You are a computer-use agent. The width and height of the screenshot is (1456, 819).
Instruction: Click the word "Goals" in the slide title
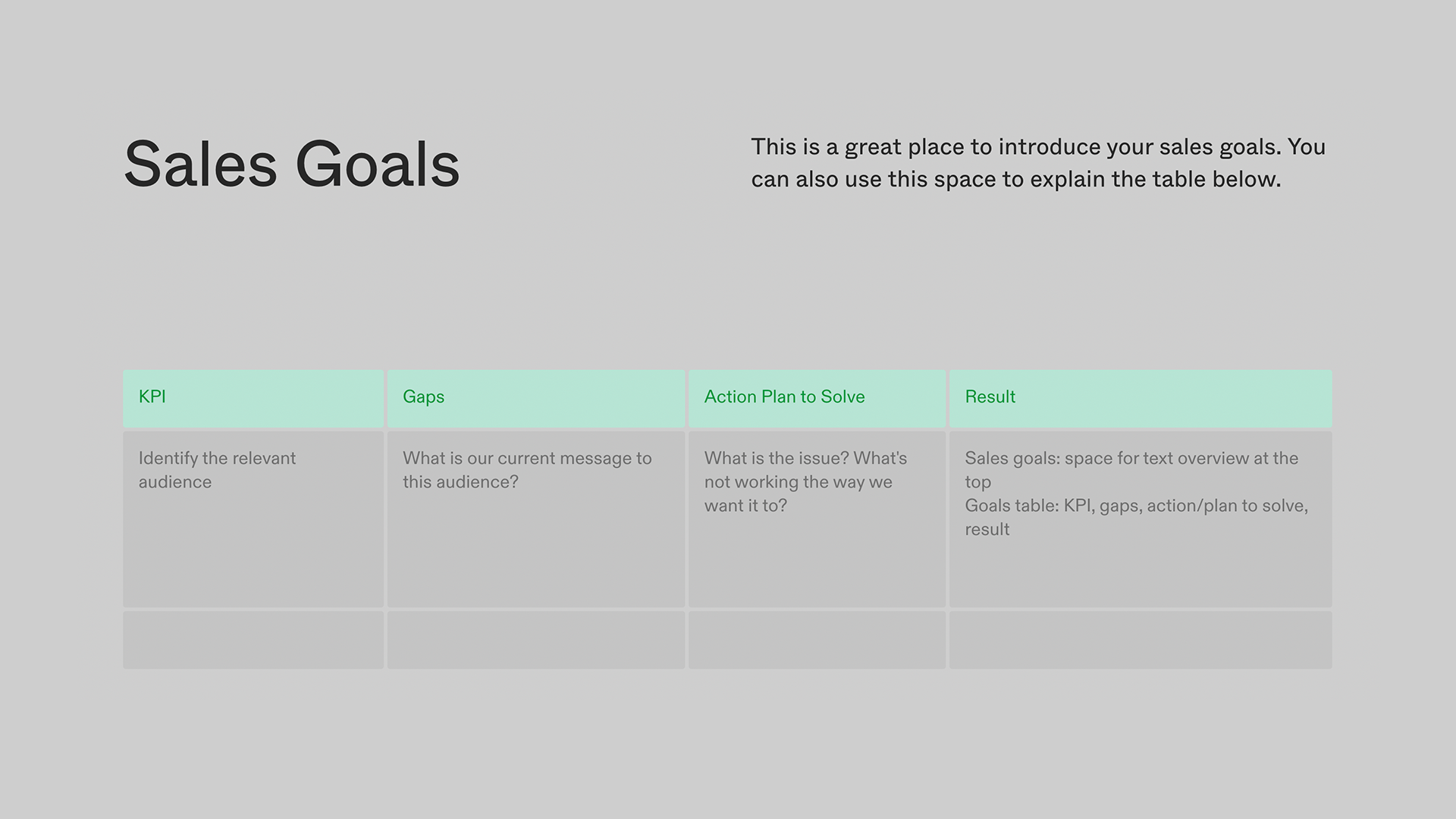(x=377, y=165)
